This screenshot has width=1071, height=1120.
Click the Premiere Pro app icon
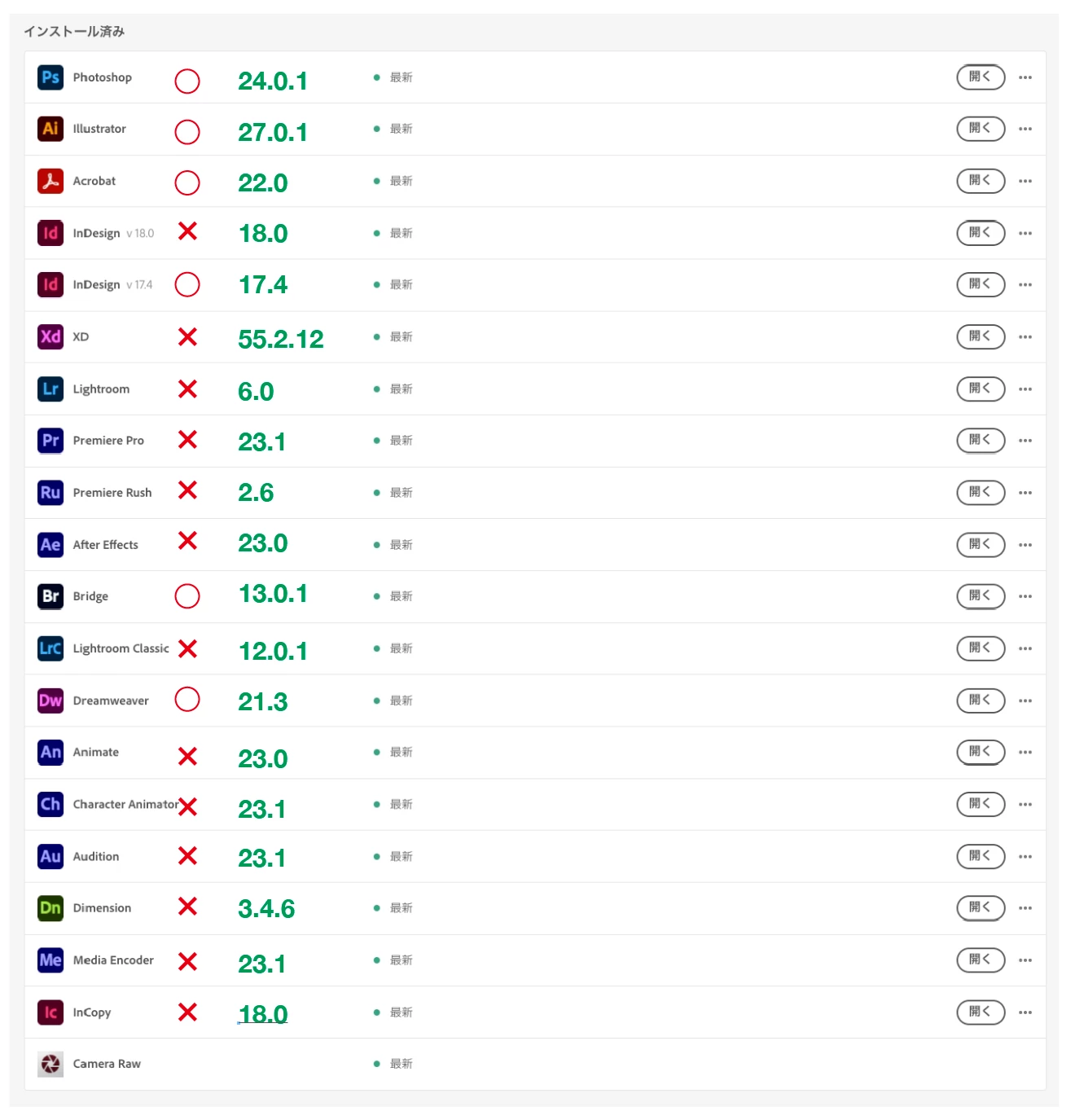[50, 441]
